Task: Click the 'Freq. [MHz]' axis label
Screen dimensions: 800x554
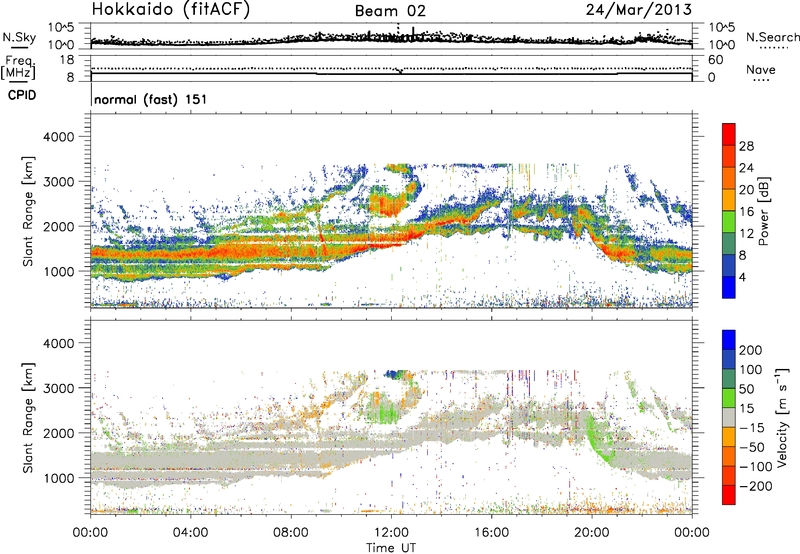Action: tap(18, 68)
